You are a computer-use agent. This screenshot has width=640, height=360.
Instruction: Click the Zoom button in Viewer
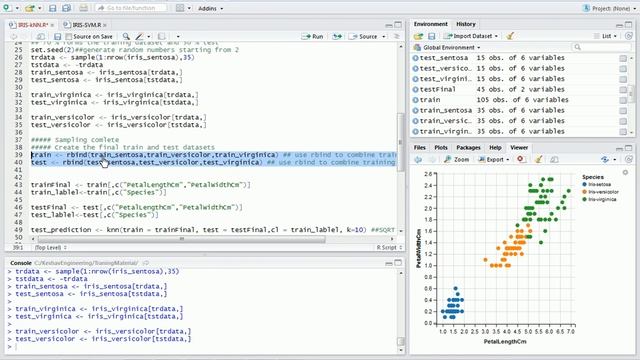point(457,160)
